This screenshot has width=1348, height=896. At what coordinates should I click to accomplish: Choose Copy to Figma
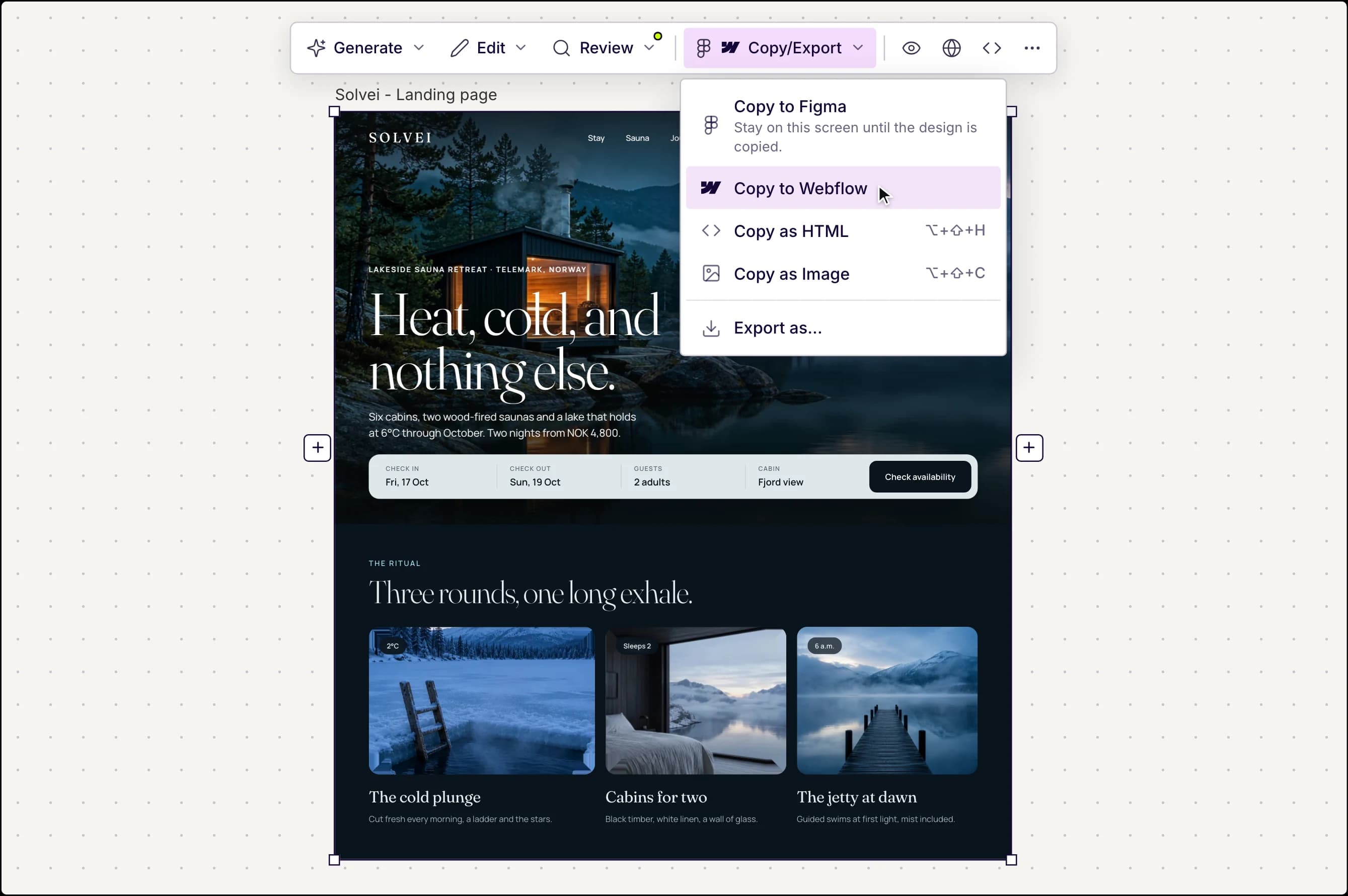pos(843,125)
